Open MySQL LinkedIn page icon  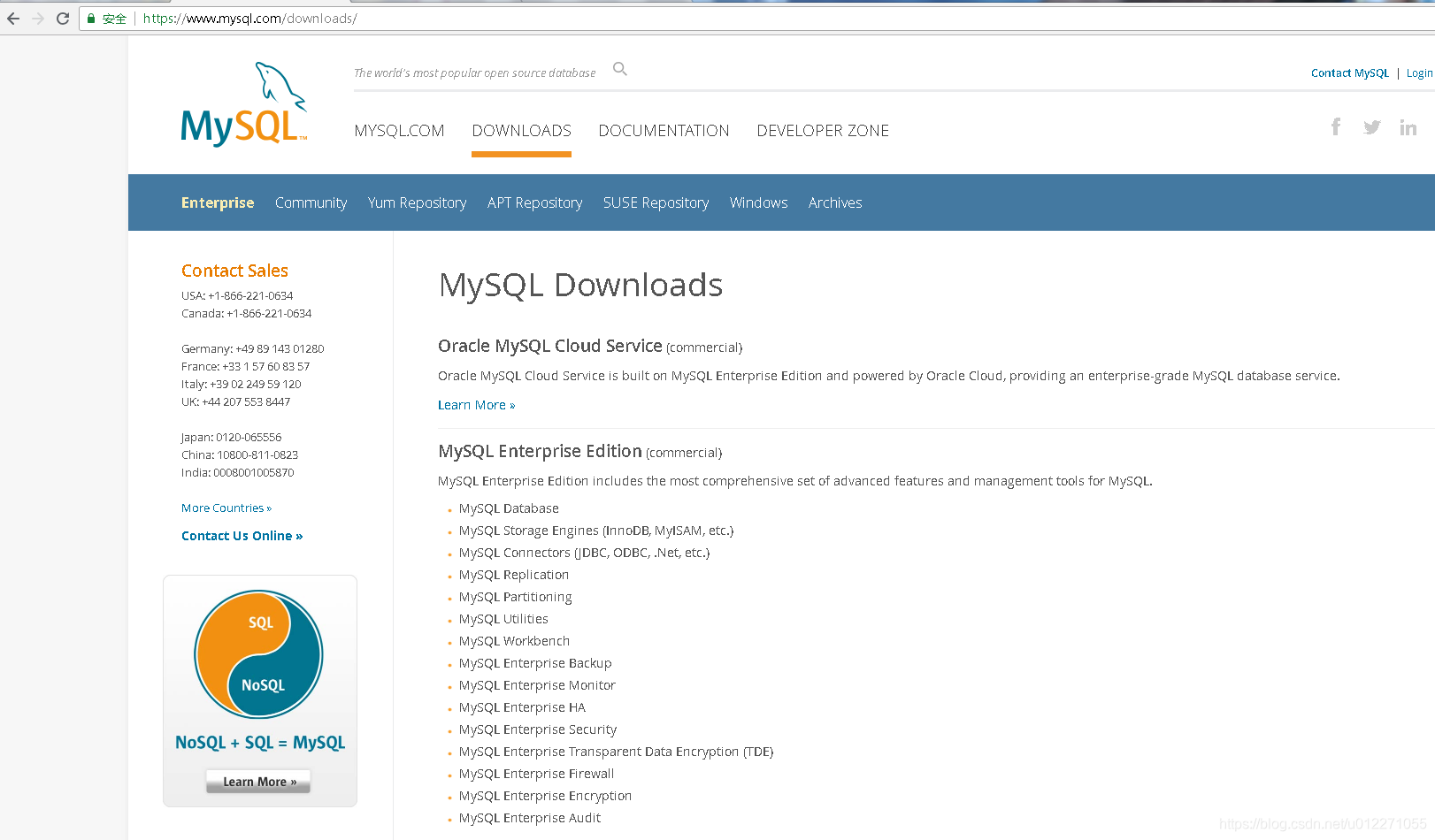click(x=1408, y=127)
